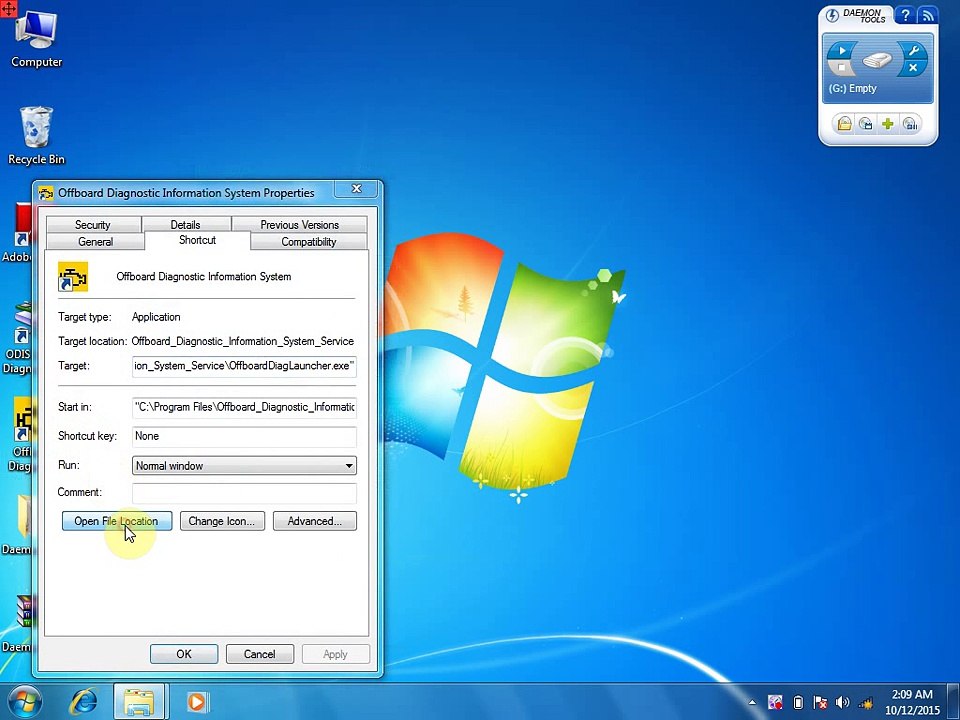Click the Target type Application text
Viewport: 960px width, 720px height.
coord(156,317)
